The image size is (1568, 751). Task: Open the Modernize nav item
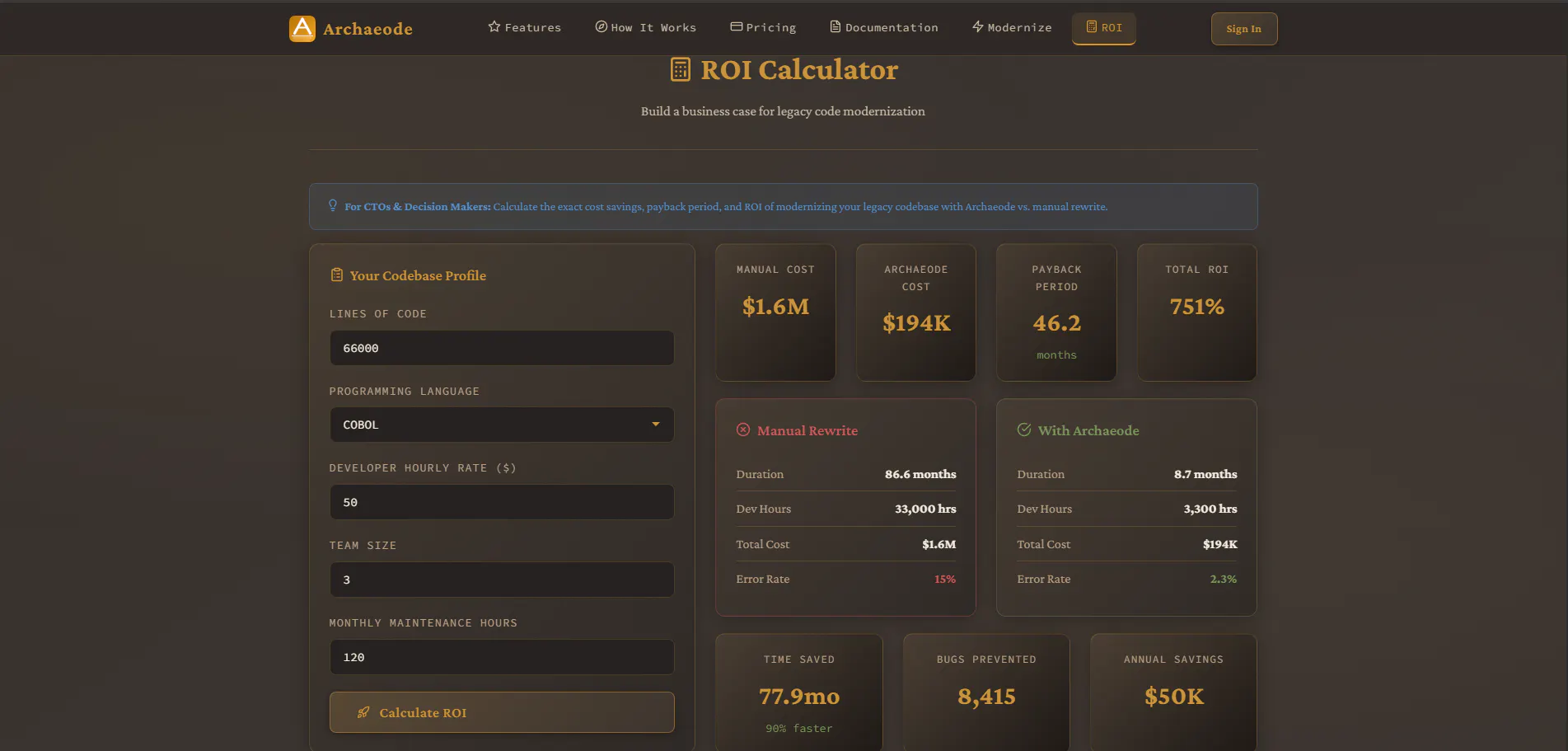coord(1012,27)
